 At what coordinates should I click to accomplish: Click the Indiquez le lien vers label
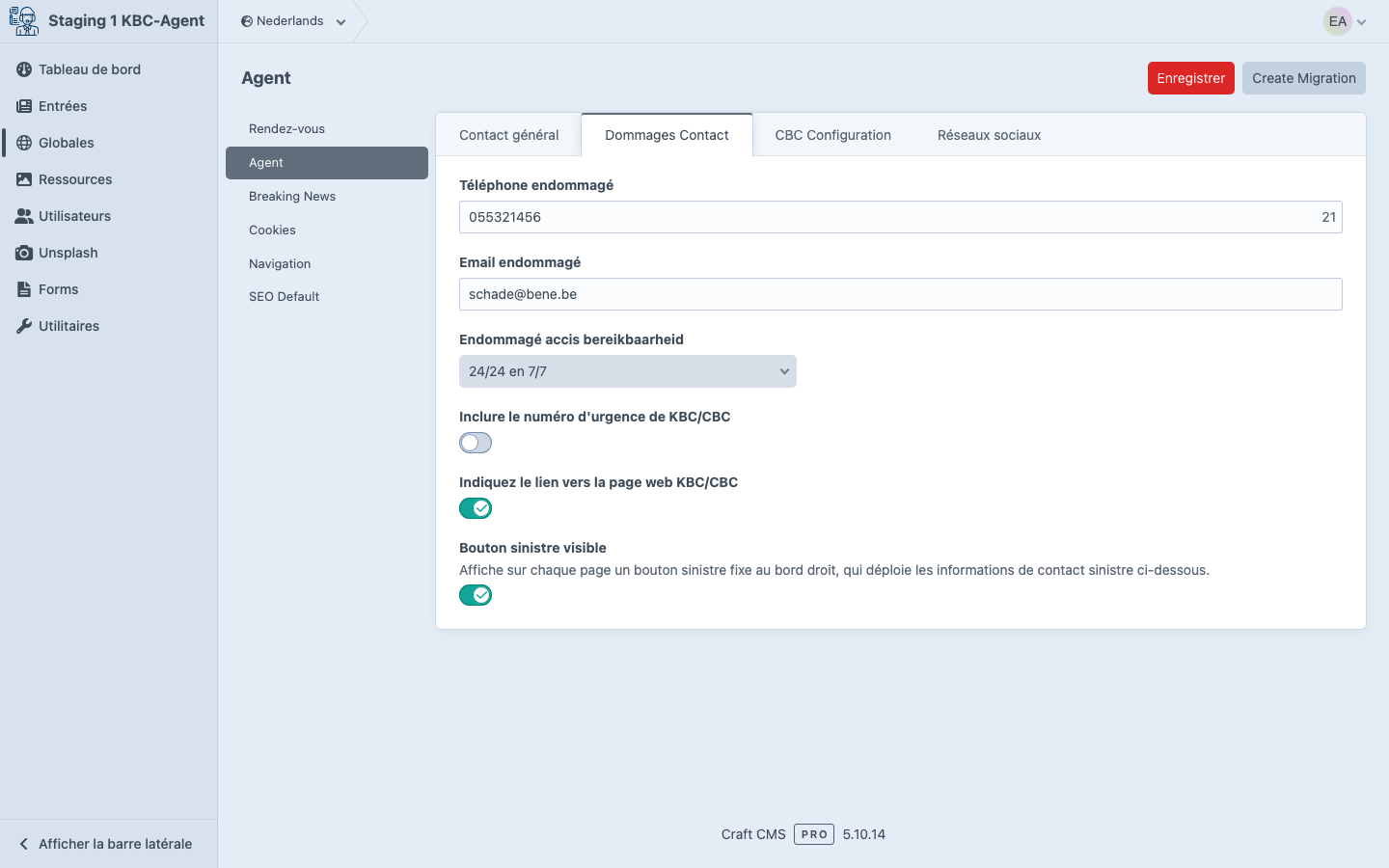(598, 482)
